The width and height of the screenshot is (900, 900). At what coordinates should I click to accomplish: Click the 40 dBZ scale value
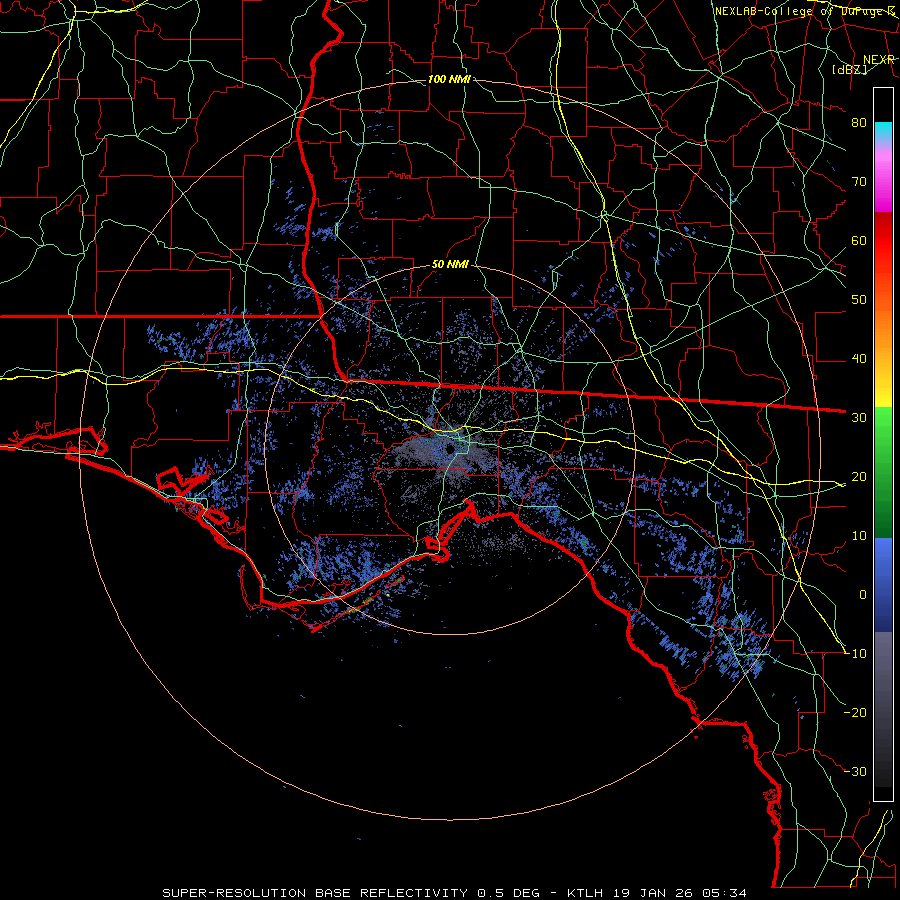[x=859, y=359]
